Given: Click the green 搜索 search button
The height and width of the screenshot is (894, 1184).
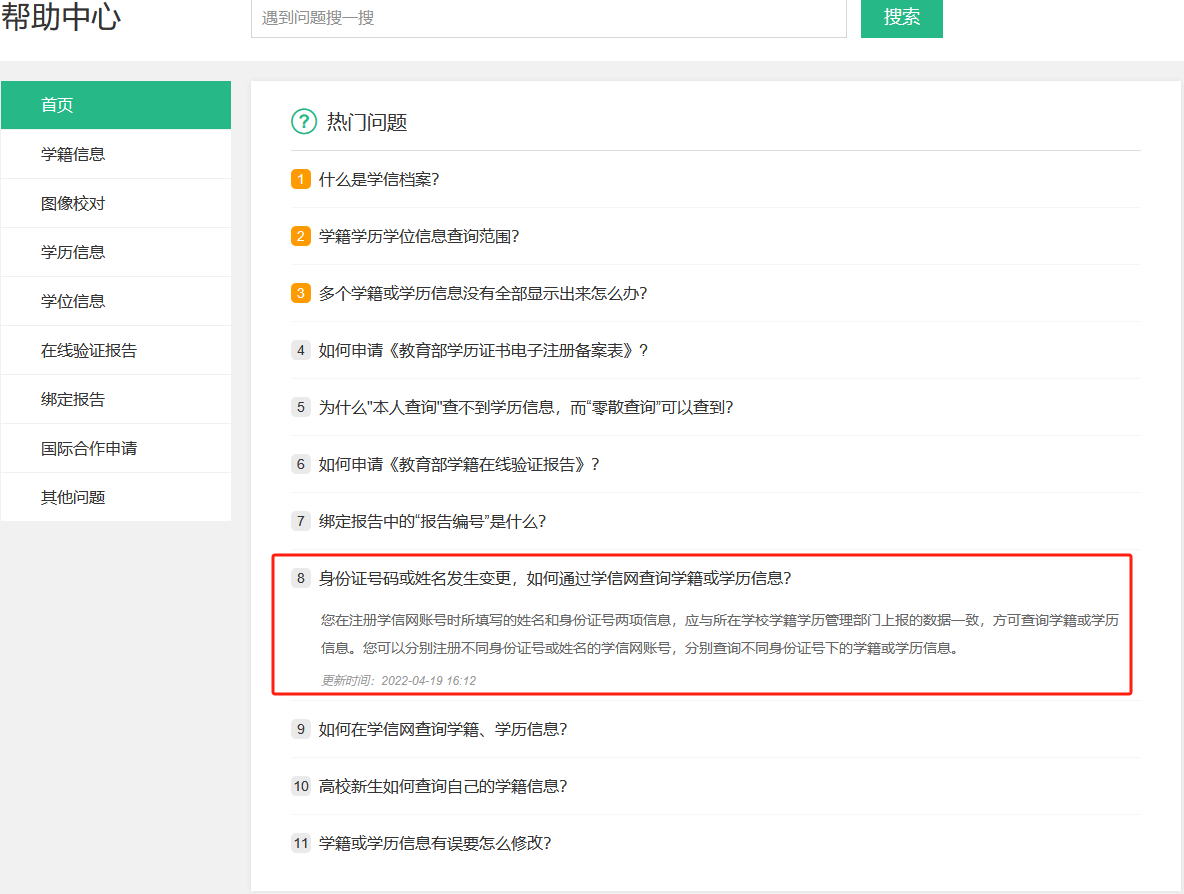Looking at the screenshot, I should click(x=901, y=18).
